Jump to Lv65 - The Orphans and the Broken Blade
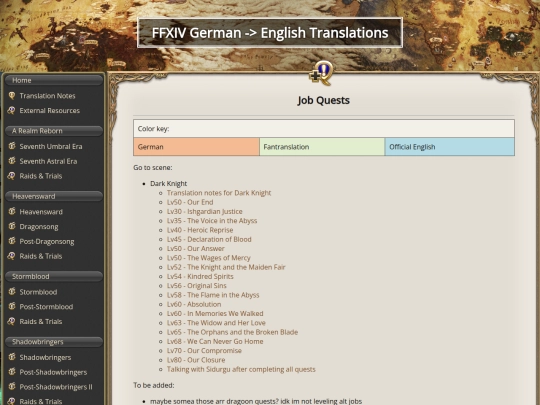Screen dimensions: 540x405 (x=232, y=332)
